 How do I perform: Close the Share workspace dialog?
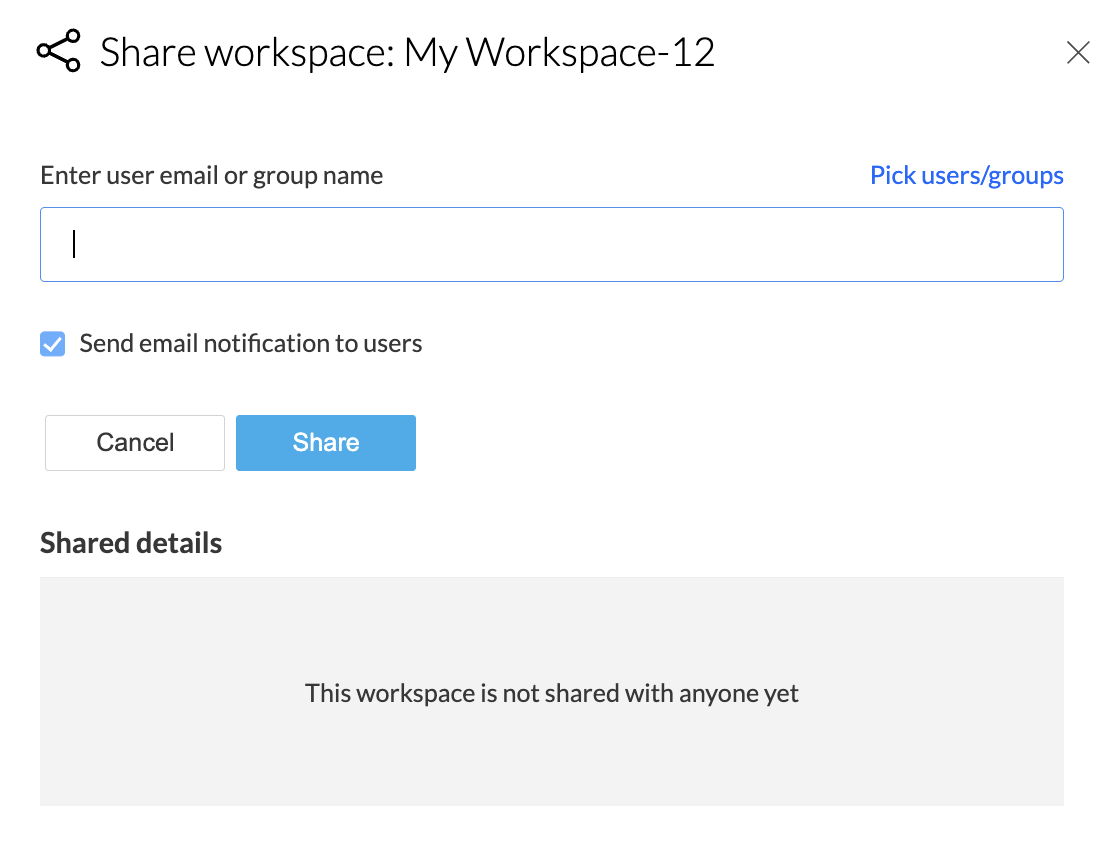pyautogui.click(x=1077, y=53)
